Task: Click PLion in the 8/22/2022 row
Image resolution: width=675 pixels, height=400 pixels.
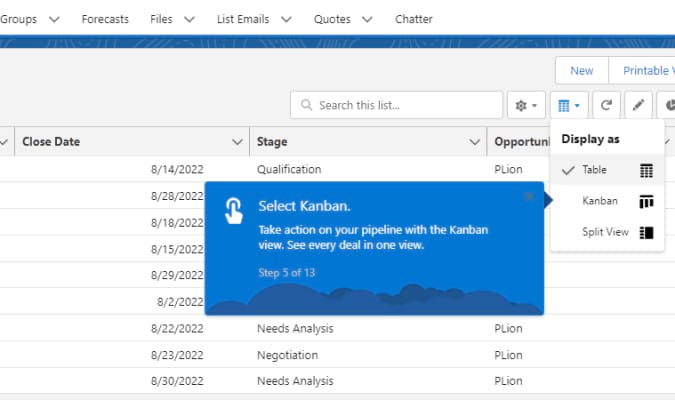Action: (508, 328)
